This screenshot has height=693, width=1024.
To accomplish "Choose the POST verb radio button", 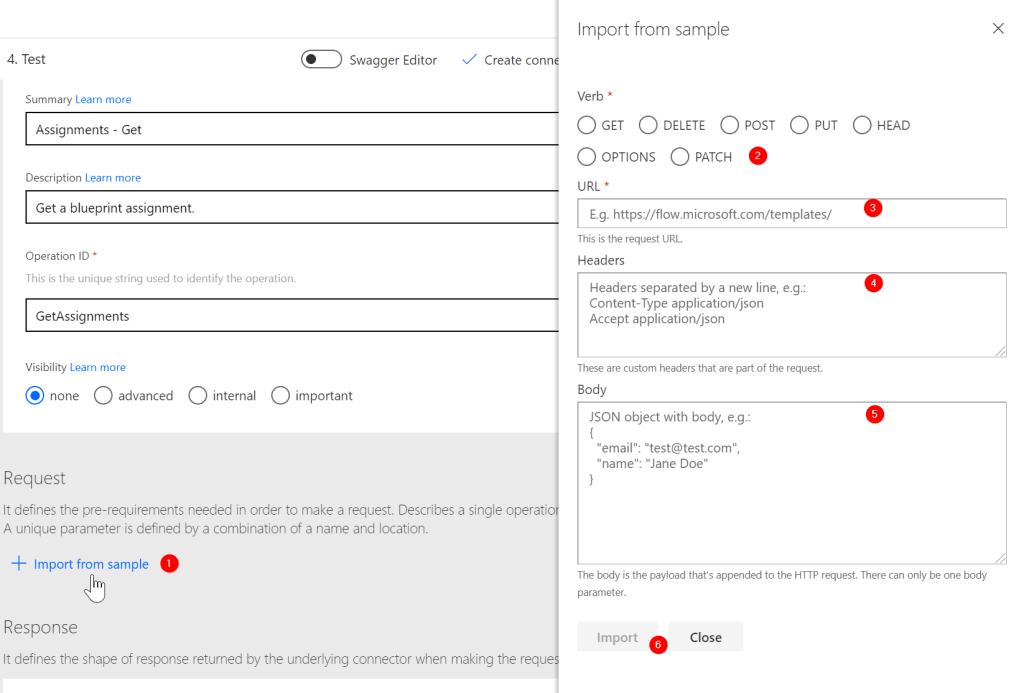I will point(730,126).
